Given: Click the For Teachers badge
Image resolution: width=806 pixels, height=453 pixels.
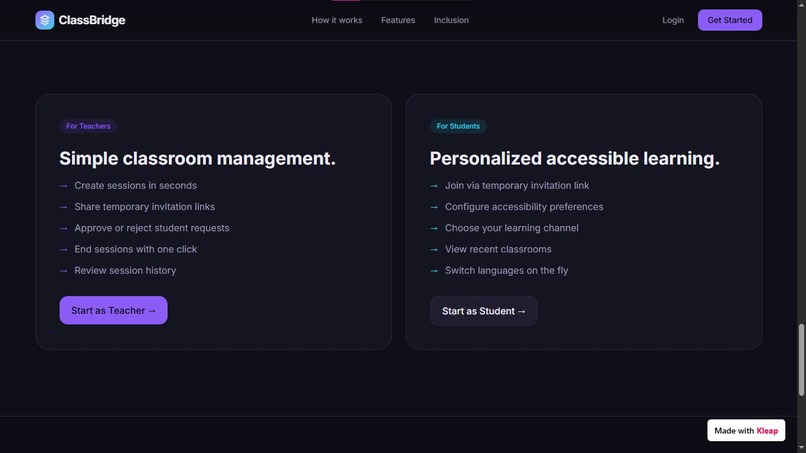Looking at the screenshot, I should [x=88, y=126].
